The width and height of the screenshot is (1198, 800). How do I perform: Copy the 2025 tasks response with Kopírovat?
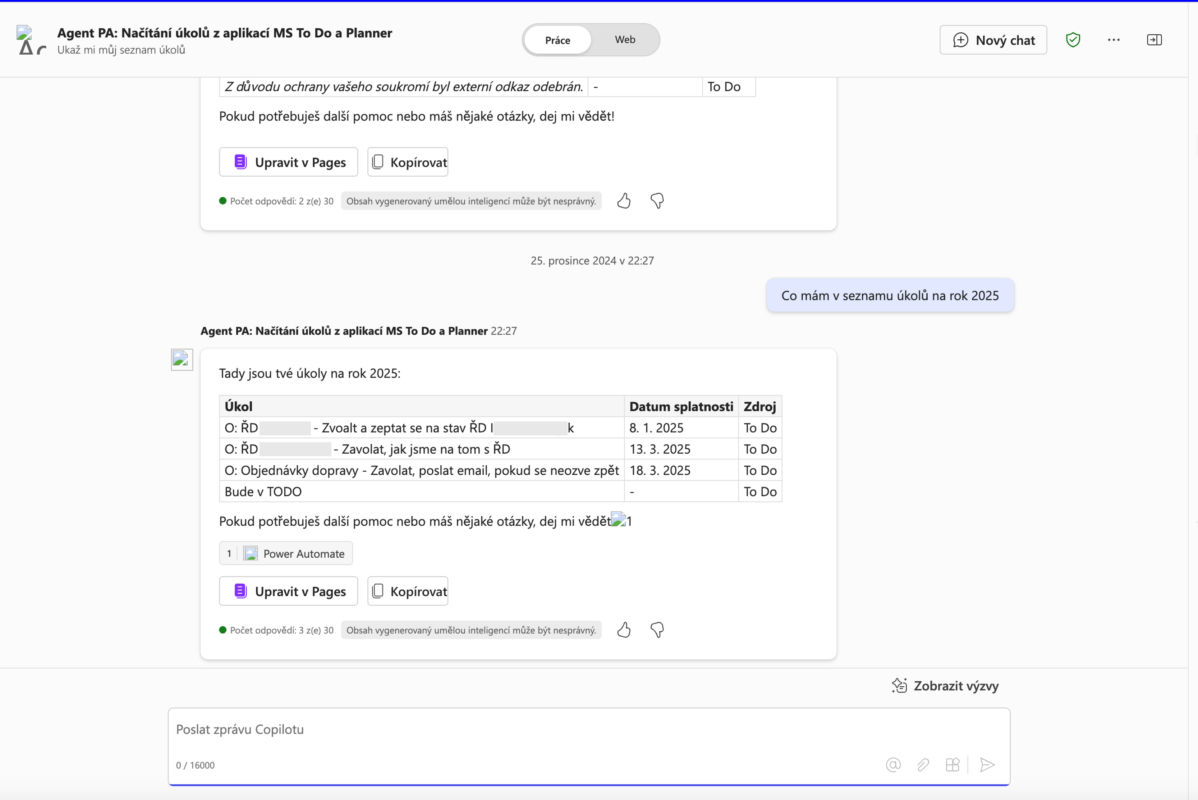(408, 591)
